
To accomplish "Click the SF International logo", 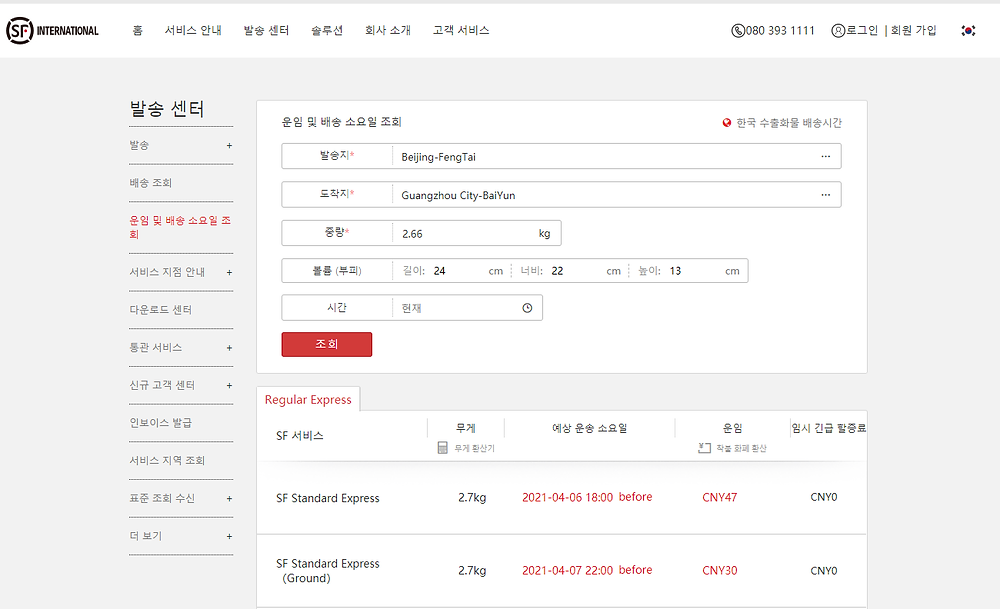I will [52, 31].
